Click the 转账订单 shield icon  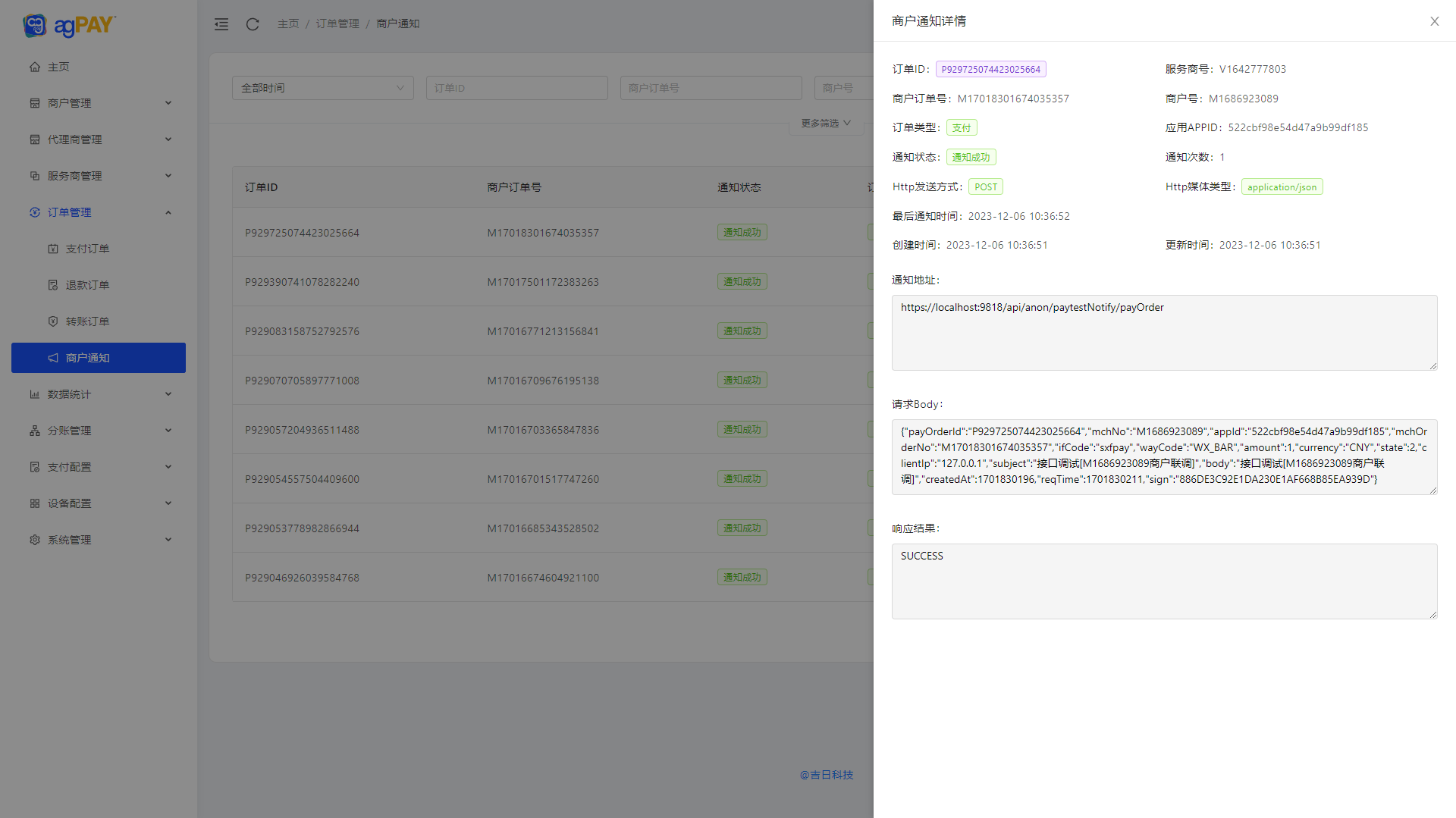[53, 321]
